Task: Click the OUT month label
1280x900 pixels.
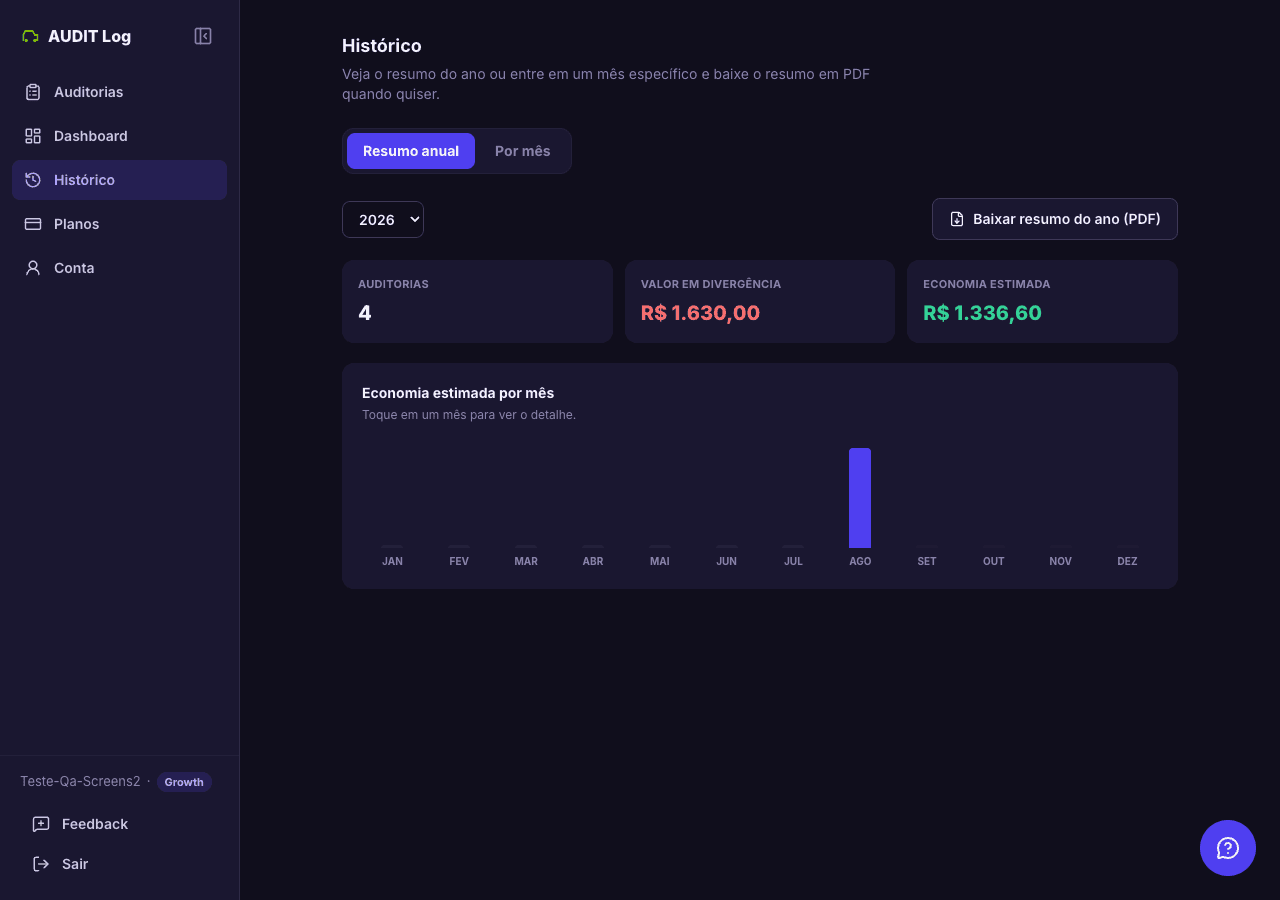Action: tap(994, 561)
